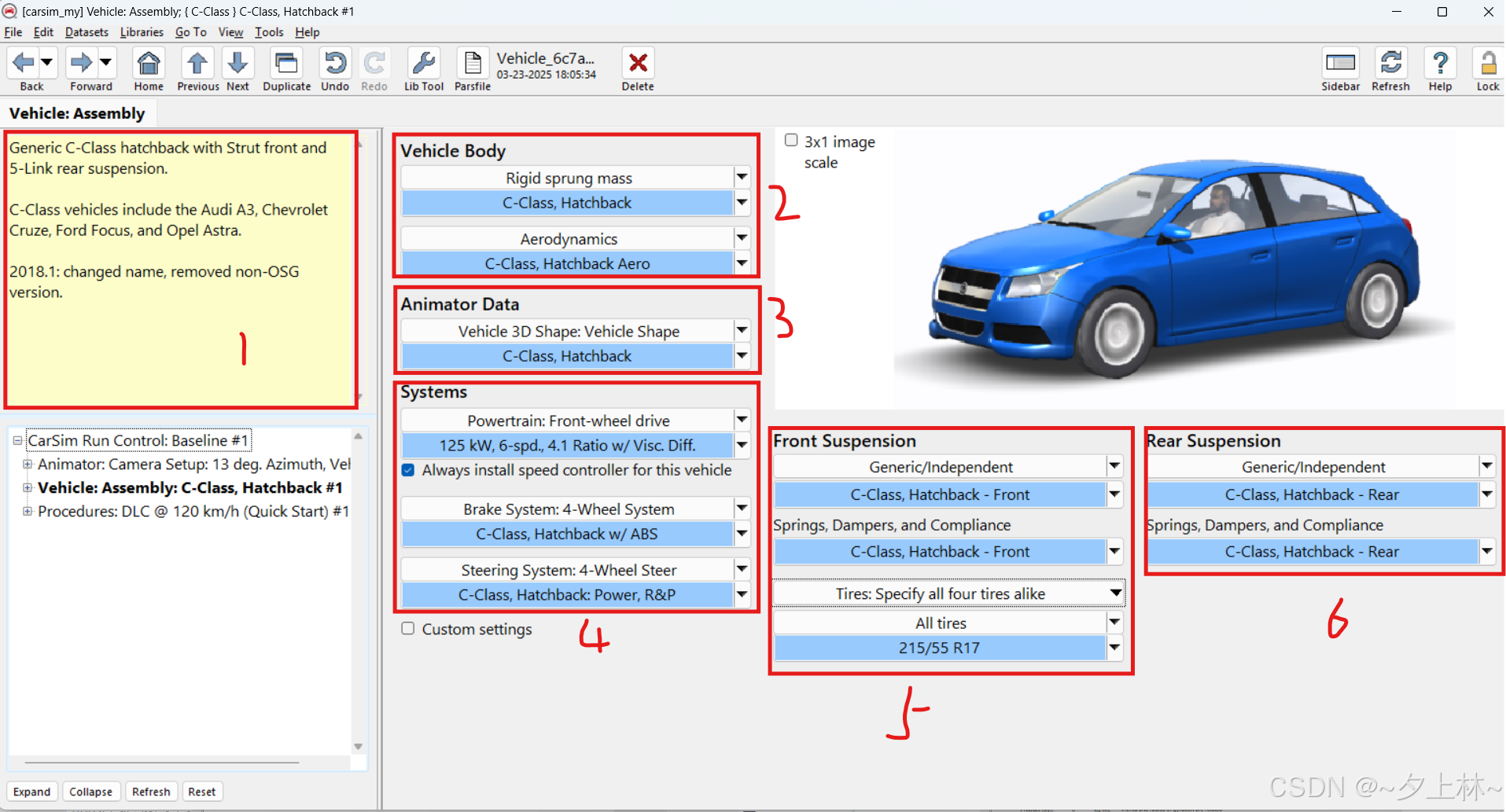Open Powertrain: Front-wheel drive dropdown
The height and width of the screenshot is (812, 1506).
tap(742, 421)
